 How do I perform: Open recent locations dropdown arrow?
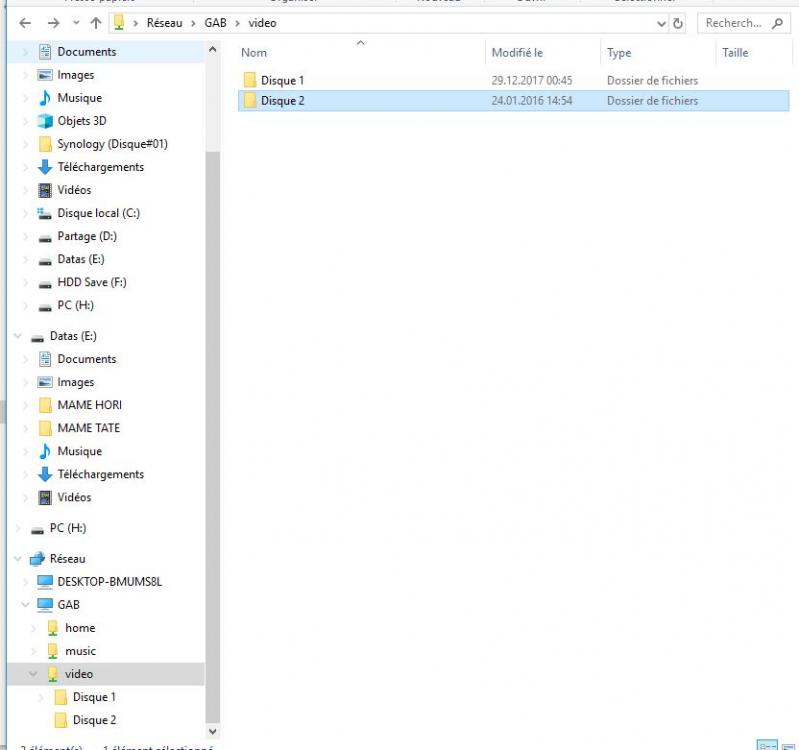pos(76,23)
